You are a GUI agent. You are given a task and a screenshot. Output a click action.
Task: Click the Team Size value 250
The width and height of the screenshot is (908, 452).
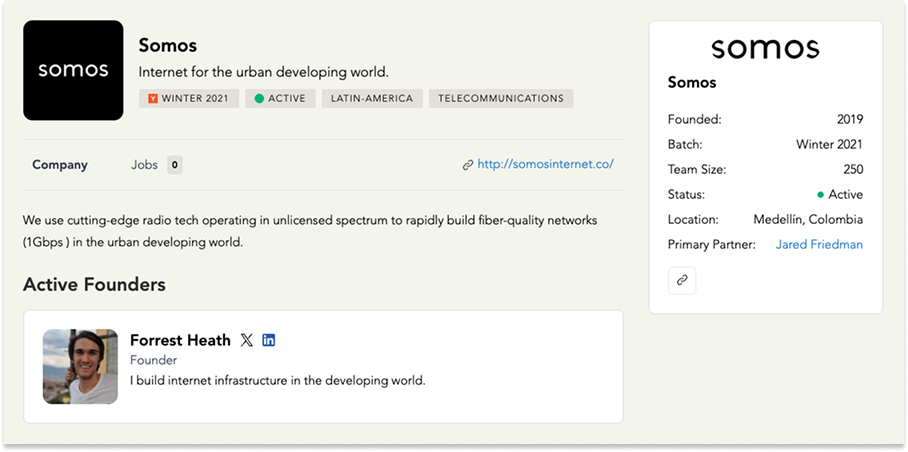[853, 170]
